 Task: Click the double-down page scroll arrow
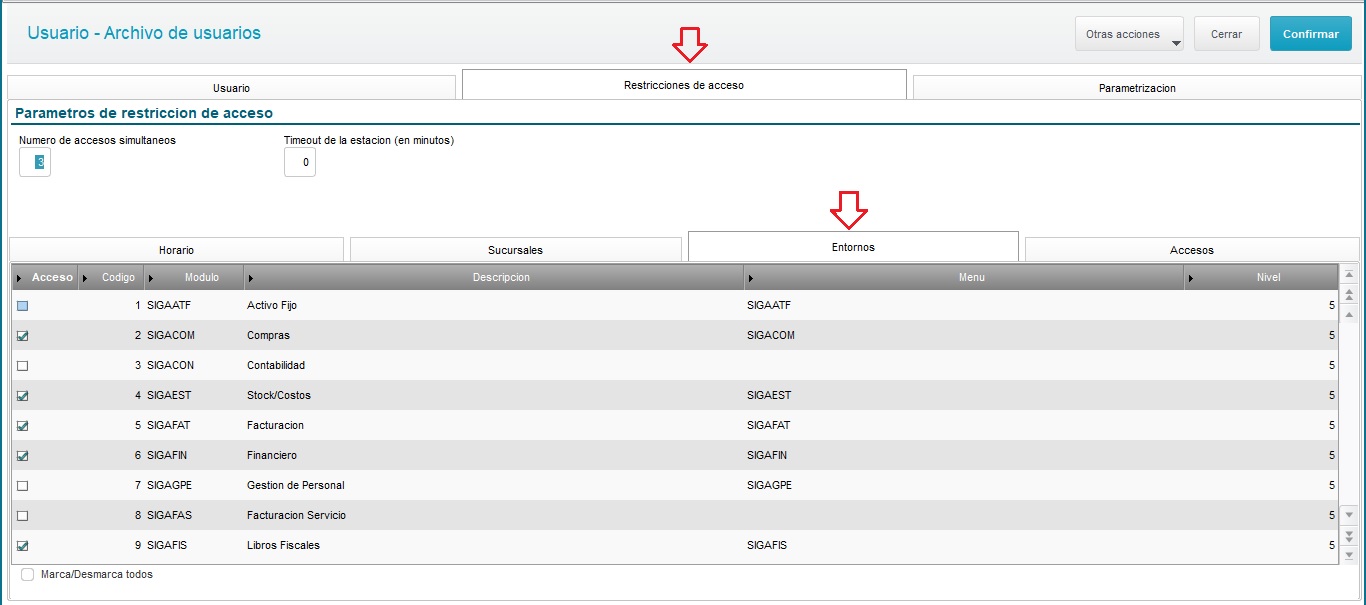(x=1349, y=536)
